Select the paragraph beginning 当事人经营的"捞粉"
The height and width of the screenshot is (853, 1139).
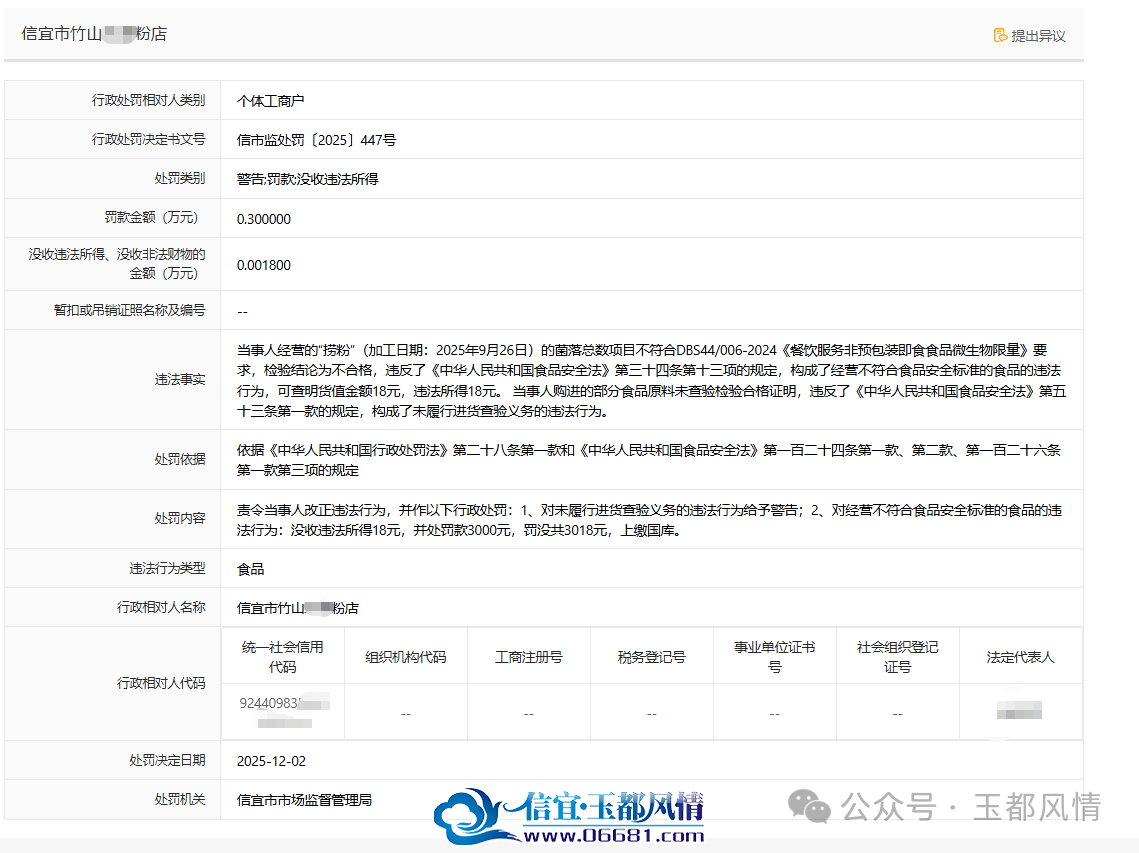click(652, 381)
